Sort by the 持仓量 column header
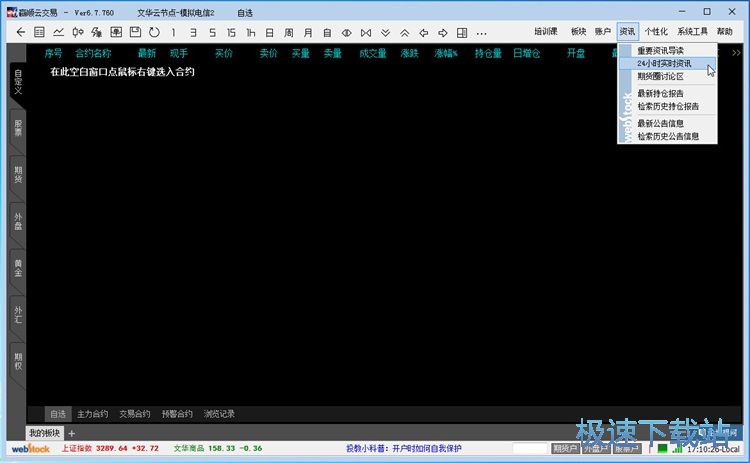This screenshot has width=750, height=463. [488, 54]
